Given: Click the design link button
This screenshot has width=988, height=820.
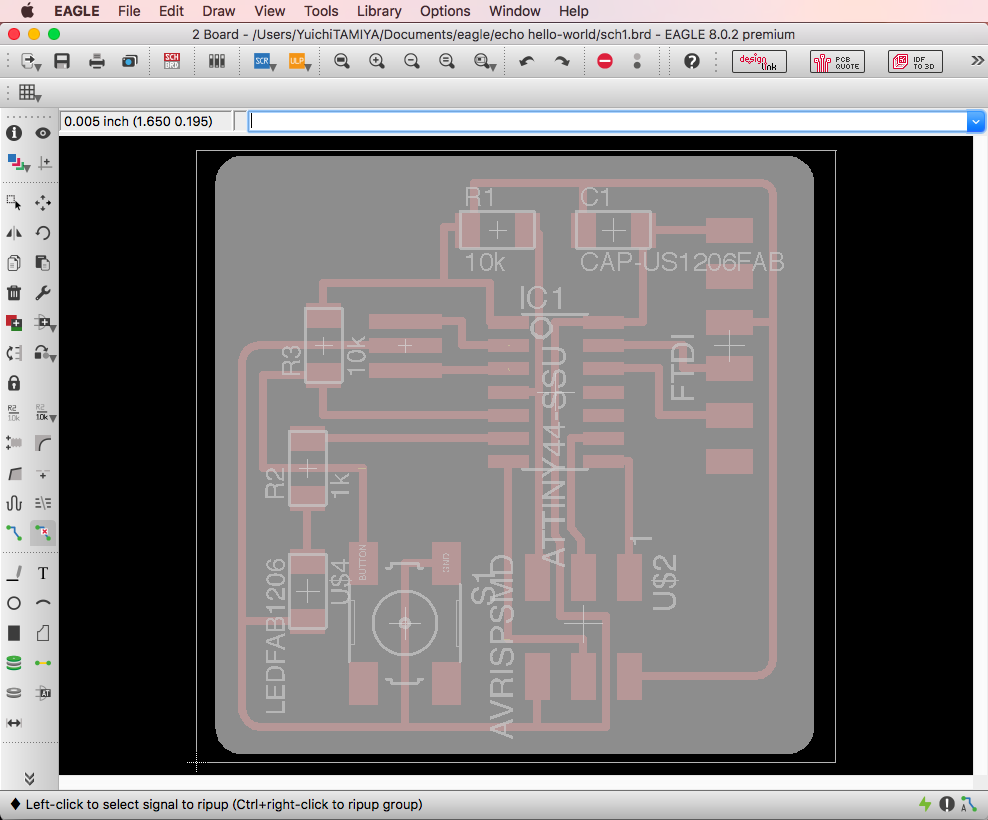Looking at the screenshot, I should pos(759,61).
